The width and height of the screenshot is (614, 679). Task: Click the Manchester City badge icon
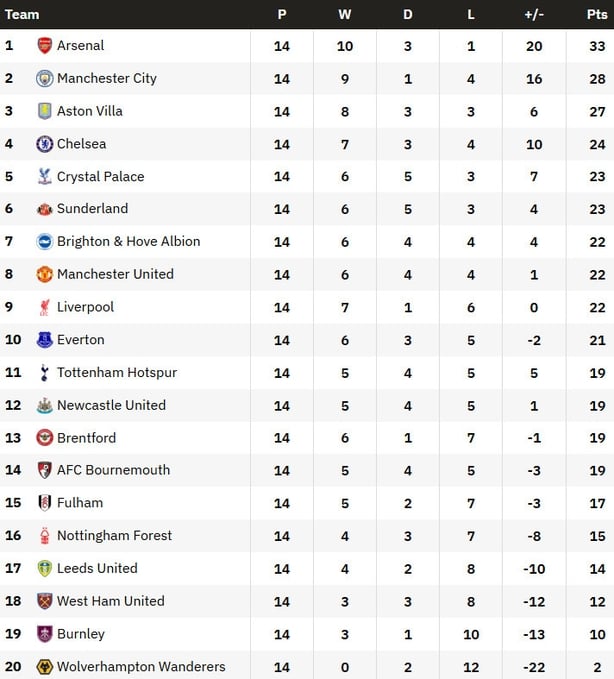(x=45, y=79)
